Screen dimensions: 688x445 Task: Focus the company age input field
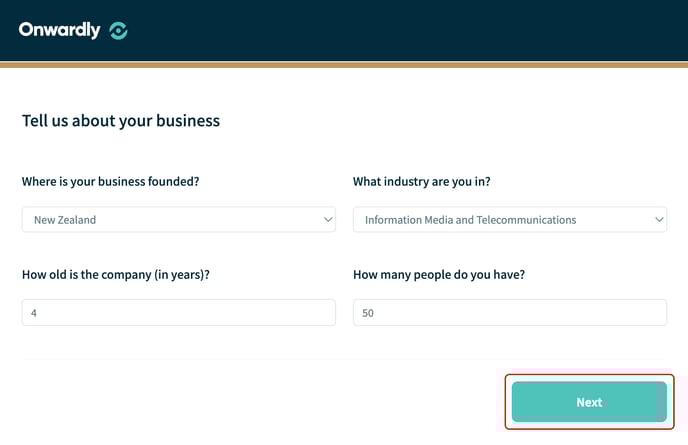(179, 312)
